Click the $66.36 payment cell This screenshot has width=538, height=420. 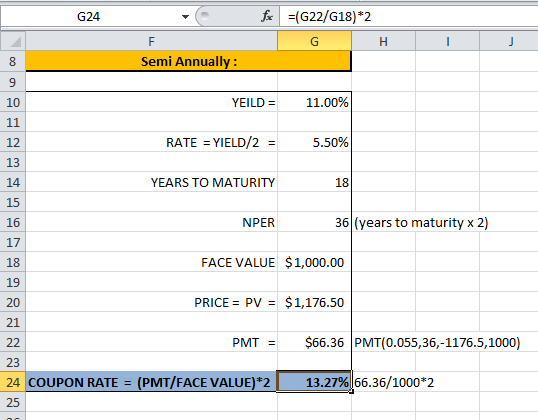pos(314,342)
